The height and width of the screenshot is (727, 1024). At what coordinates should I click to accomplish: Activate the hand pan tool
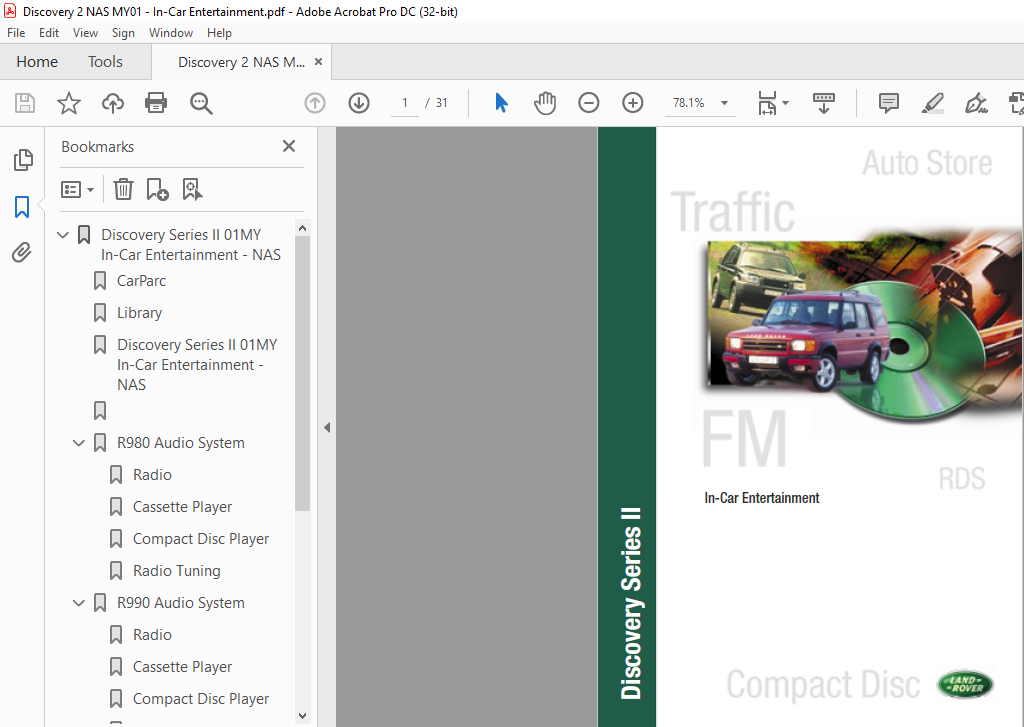[x=545, y=103]
